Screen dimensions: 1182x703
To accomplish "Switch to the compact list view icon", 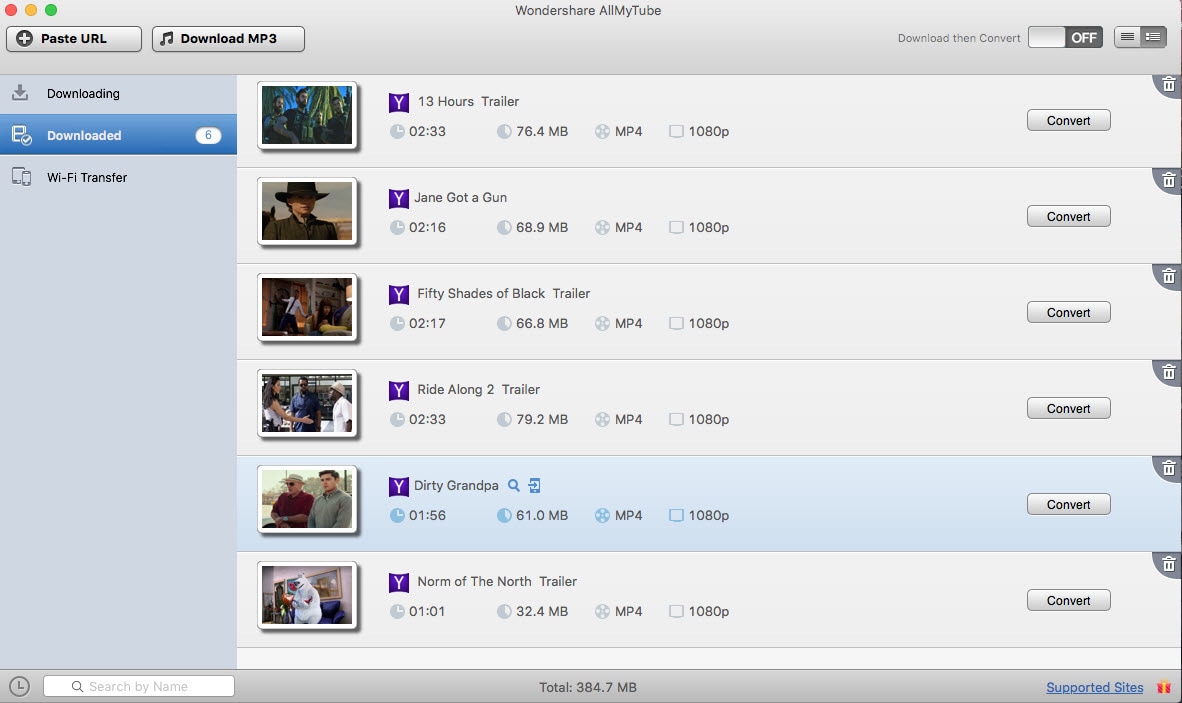I will coord(1128,37).
